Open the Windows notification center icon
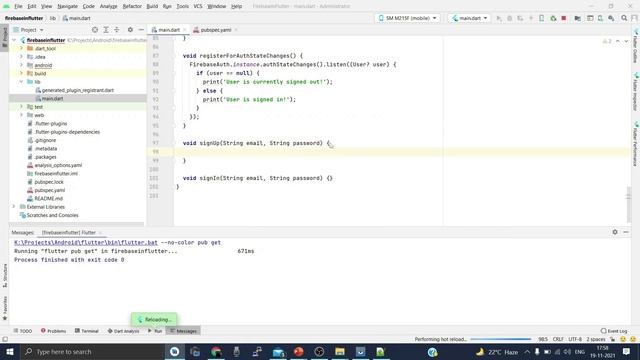Image resolution: width=640 pixels, height=360 pixels. pyautogui.click(x=626, y=351)
